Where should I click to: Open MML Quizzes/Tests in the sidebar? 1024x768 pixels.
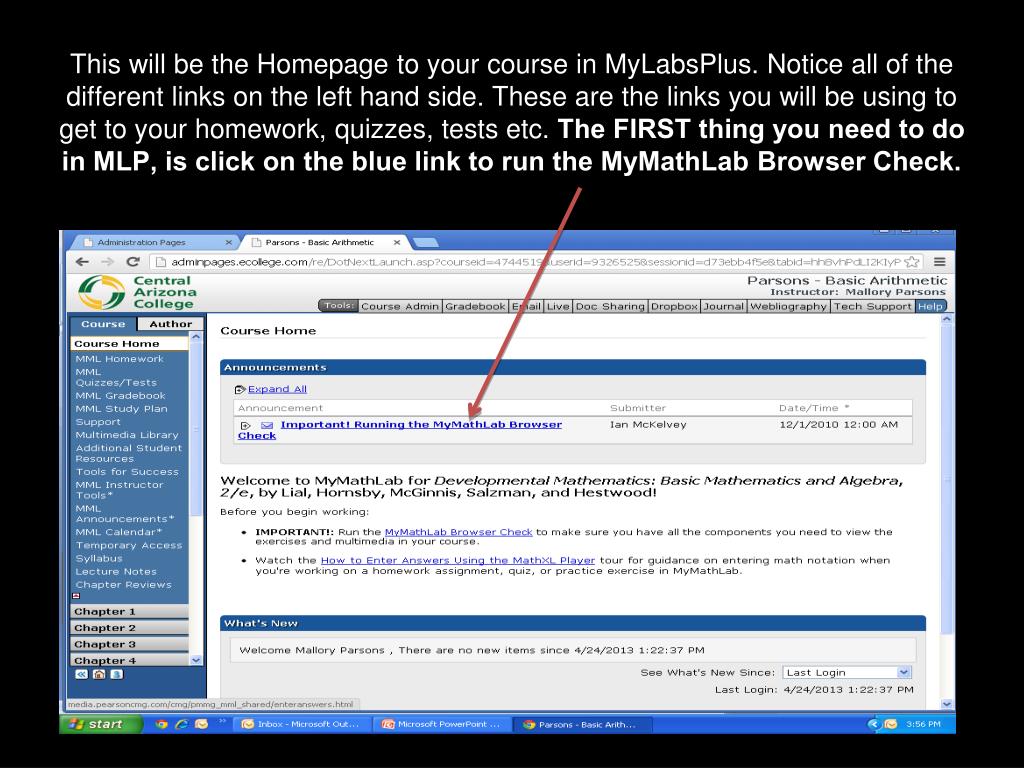coord(116,377)
